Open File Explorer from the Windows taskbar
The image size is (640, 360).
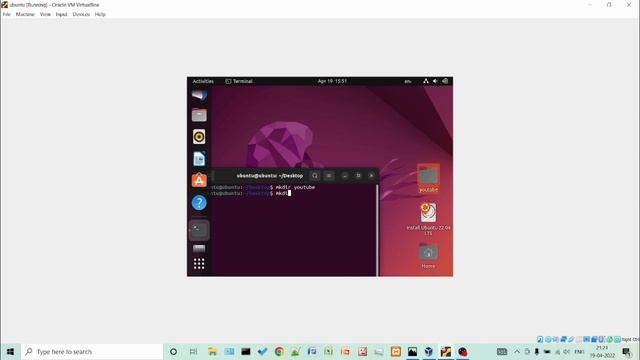pos(212,351)
